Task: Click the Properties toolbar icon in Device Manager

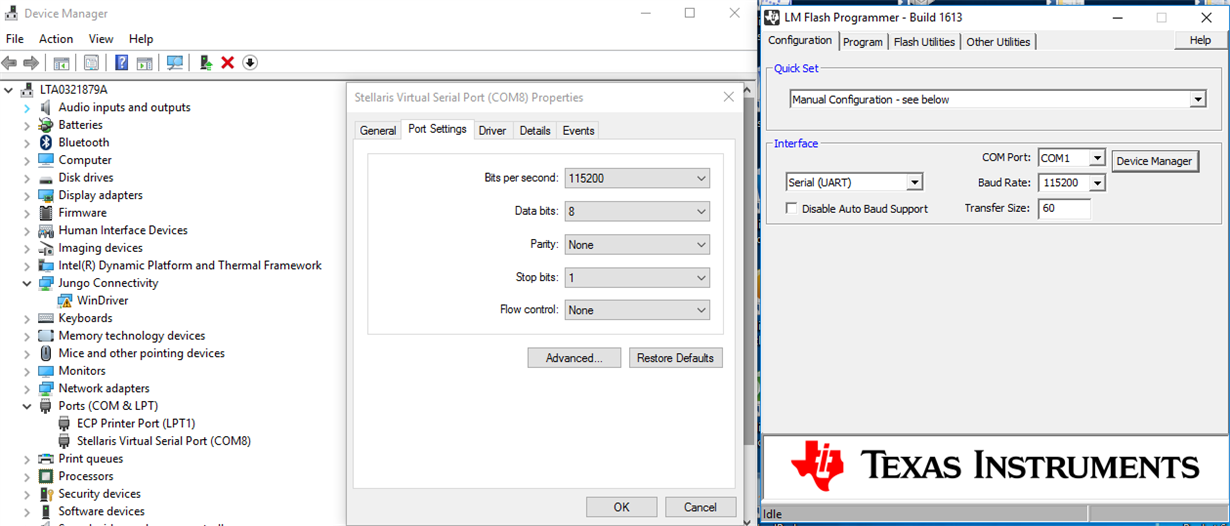Action: (91, 62)
